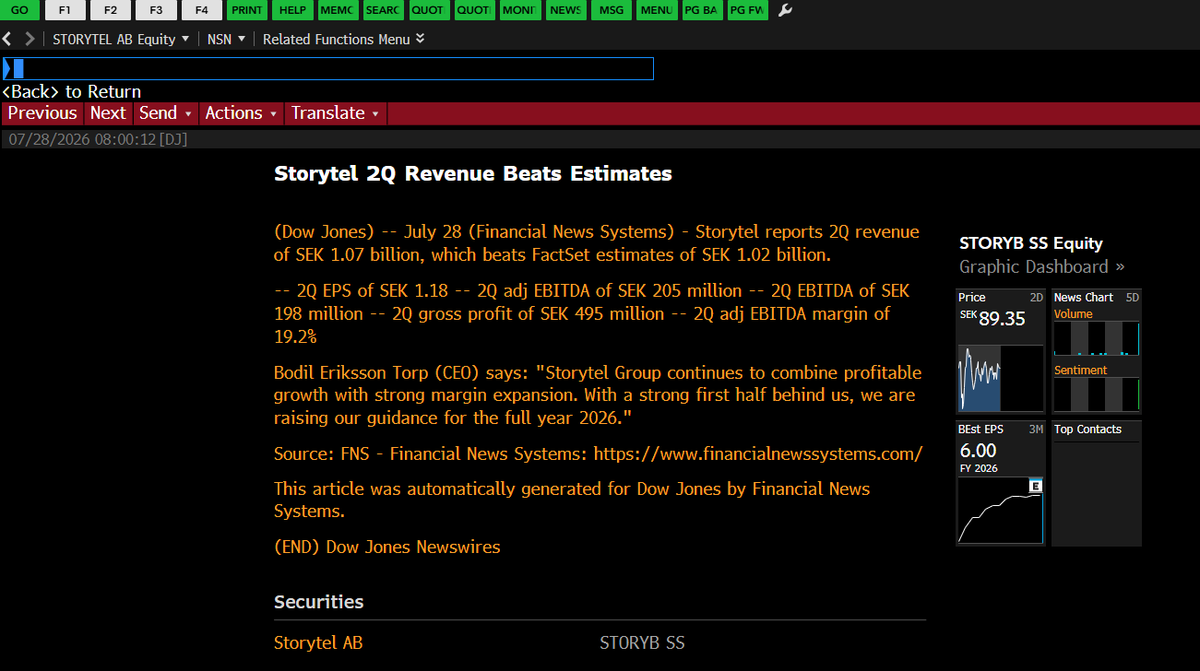
Task: Open the Top Contacts panel
Action: (1096, 483)
